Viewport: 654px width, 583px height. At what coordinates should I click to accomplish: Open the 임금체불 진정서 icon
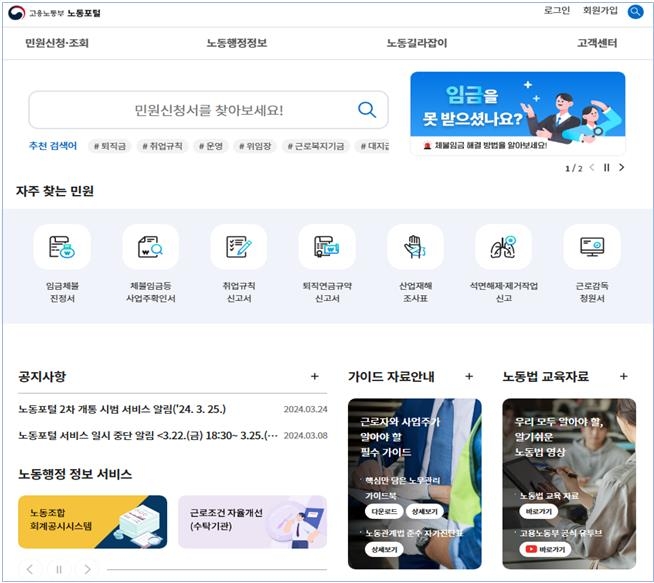(x=62, y=247)
